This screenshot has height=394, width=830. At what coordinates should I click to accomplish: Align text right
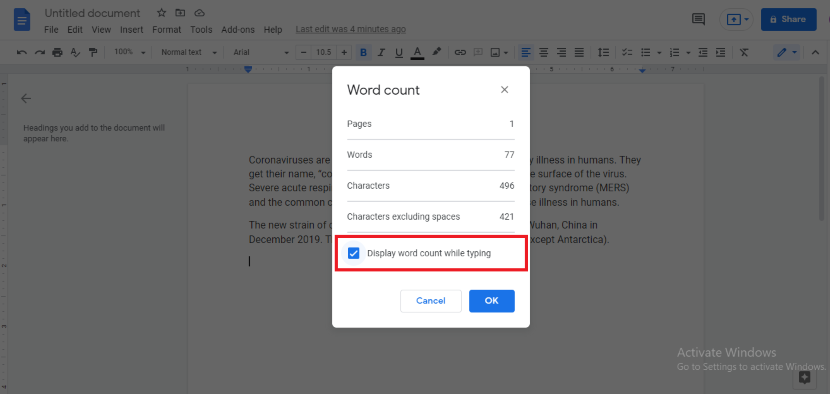pyautogui.click(x=562, y=52)
